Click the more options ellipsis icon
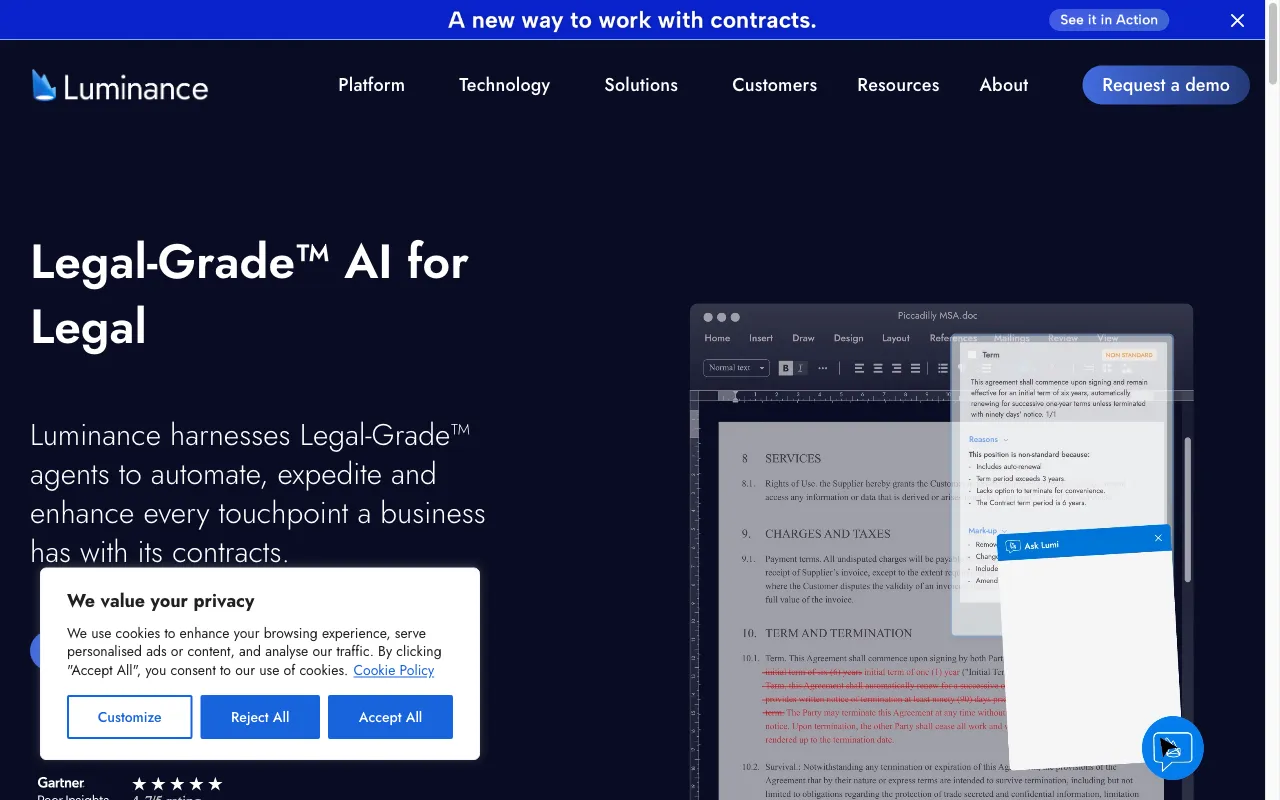1280x800 pixels. click(823, 368)
